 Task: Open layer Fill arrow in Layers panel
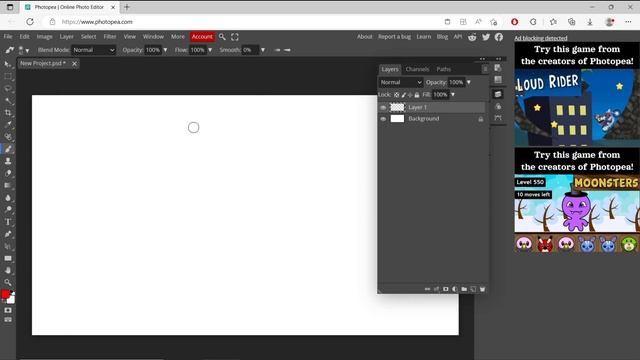point(453,95)
